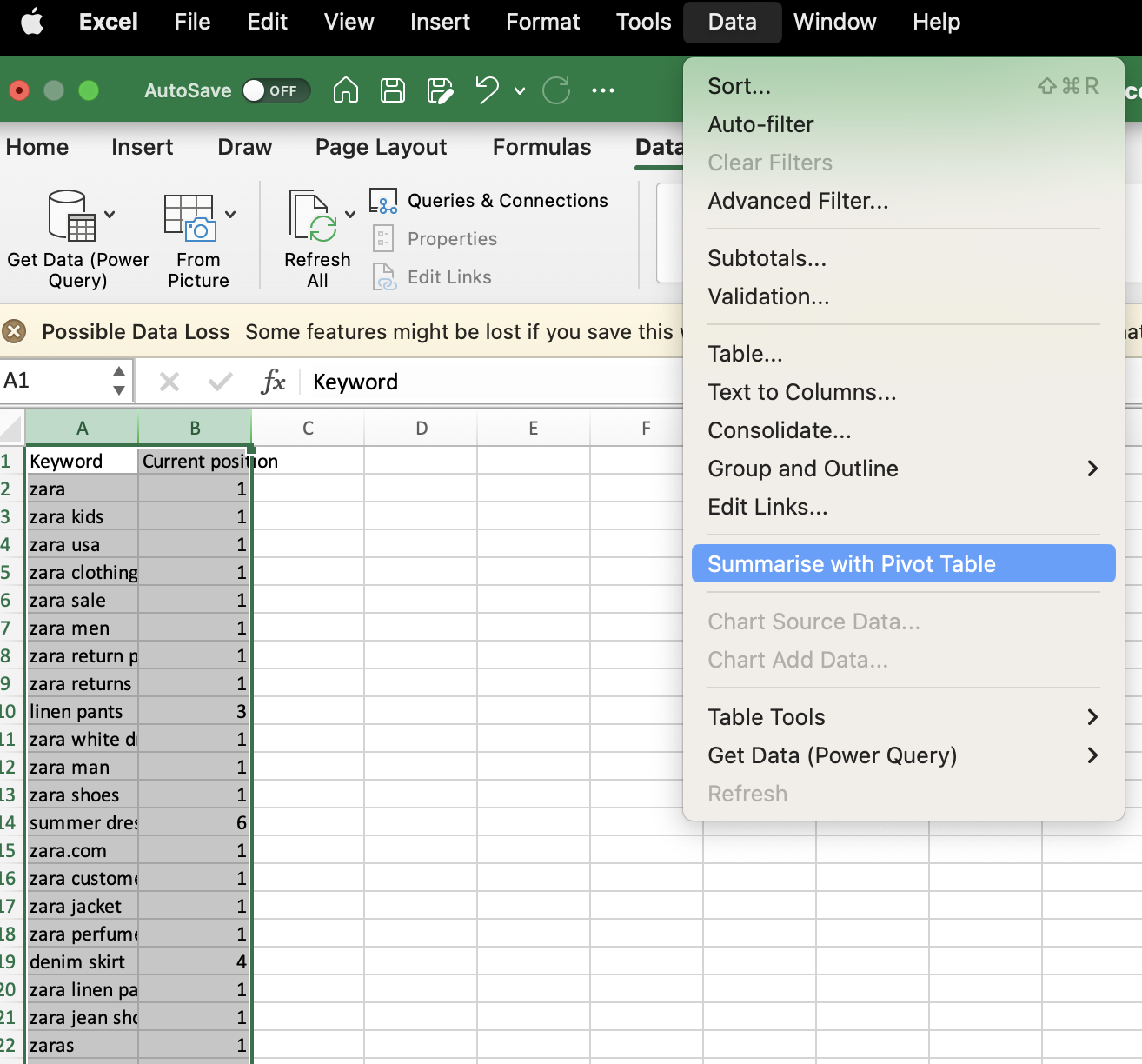Open the Undo history dropdown arrow
The image size is (1142, 1064).
click(520, 90)
